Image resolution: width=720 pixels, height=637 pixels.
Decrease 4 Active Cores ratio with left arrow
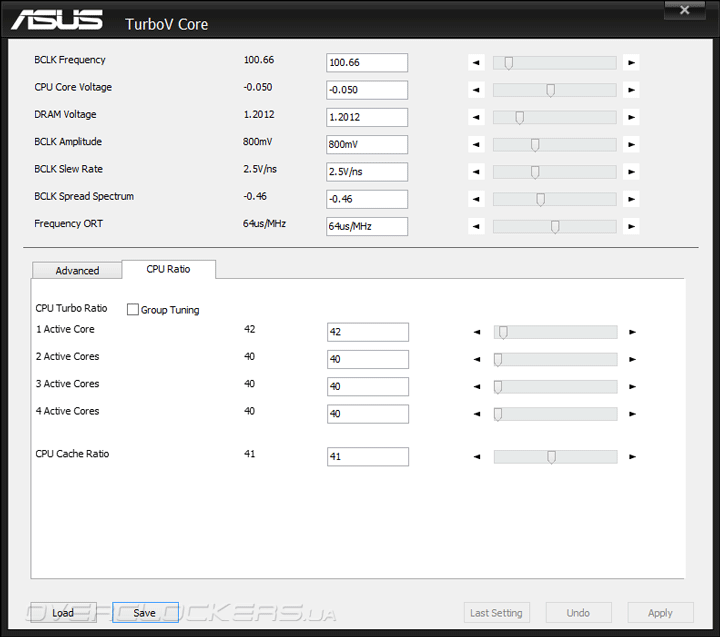coord(477,414)
